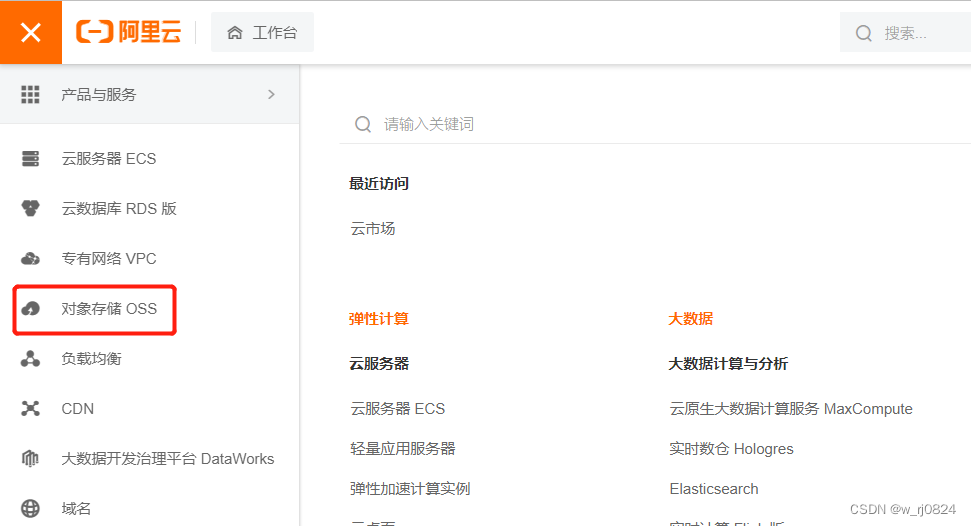Click the magnifier icon in top search
Viewport: 971px width, 526px height.
863,33
